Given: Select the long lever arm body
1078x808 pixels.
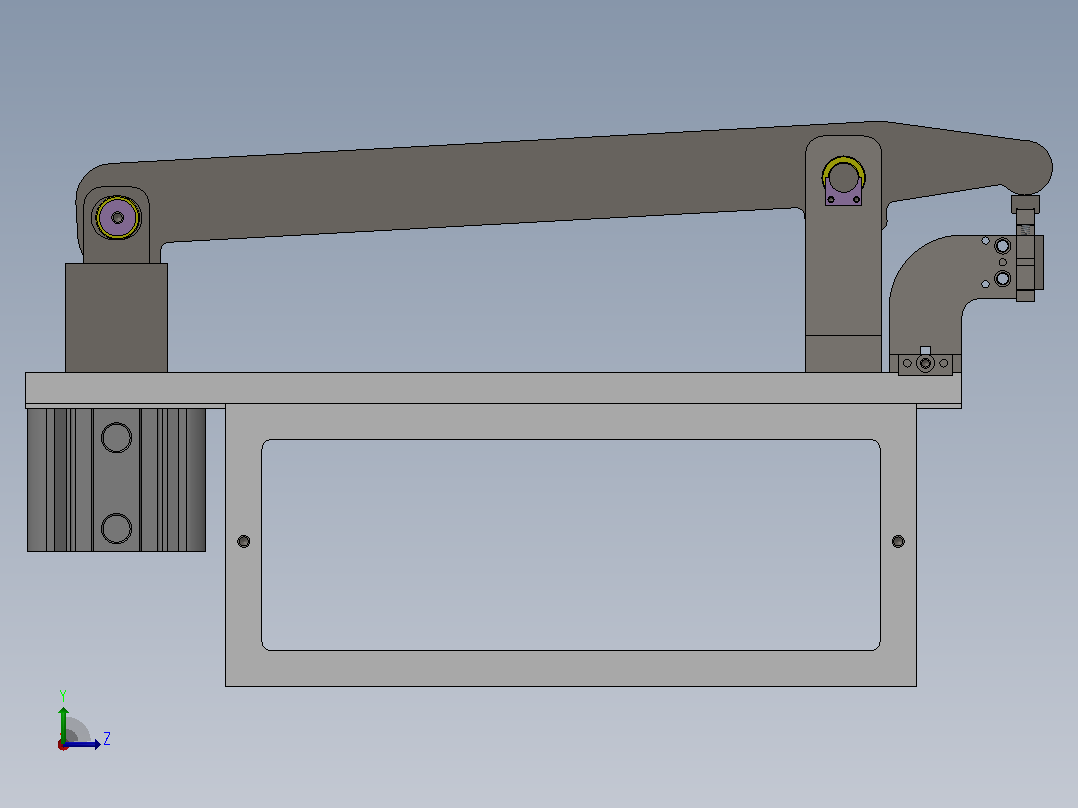Looking at the screenshot, I should [481, 186].
